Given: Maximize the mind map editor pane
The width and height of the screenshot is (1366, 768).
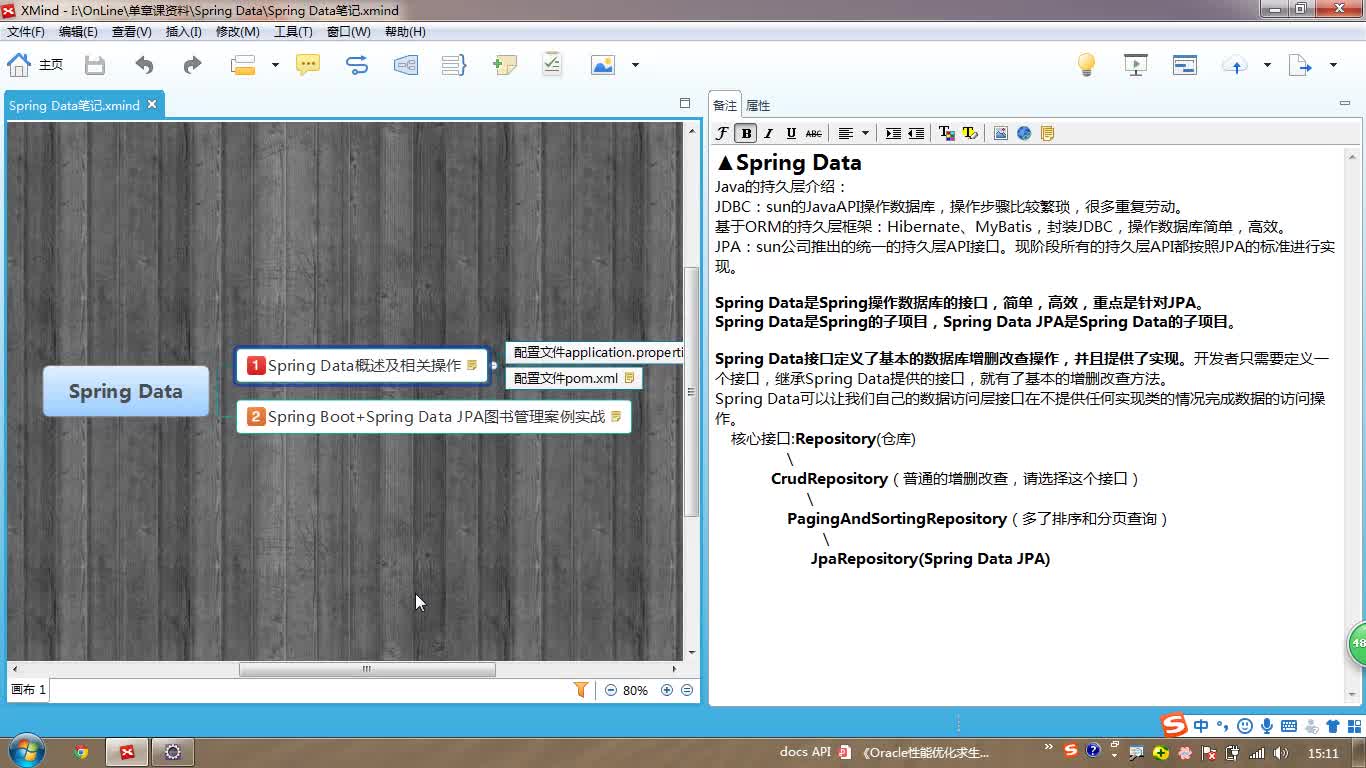Looking at the screenshot, I should pyautogui.click(x=685, y=103).
